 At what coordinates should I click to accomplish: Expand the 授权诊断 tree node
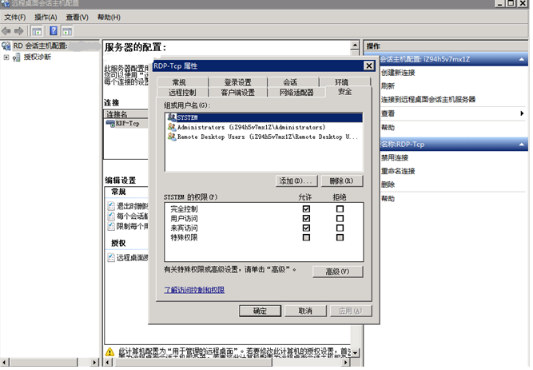[6, 57]
